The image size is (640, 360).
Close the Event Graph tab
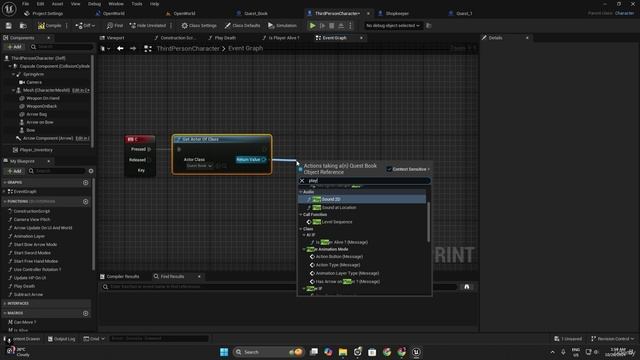361,38
